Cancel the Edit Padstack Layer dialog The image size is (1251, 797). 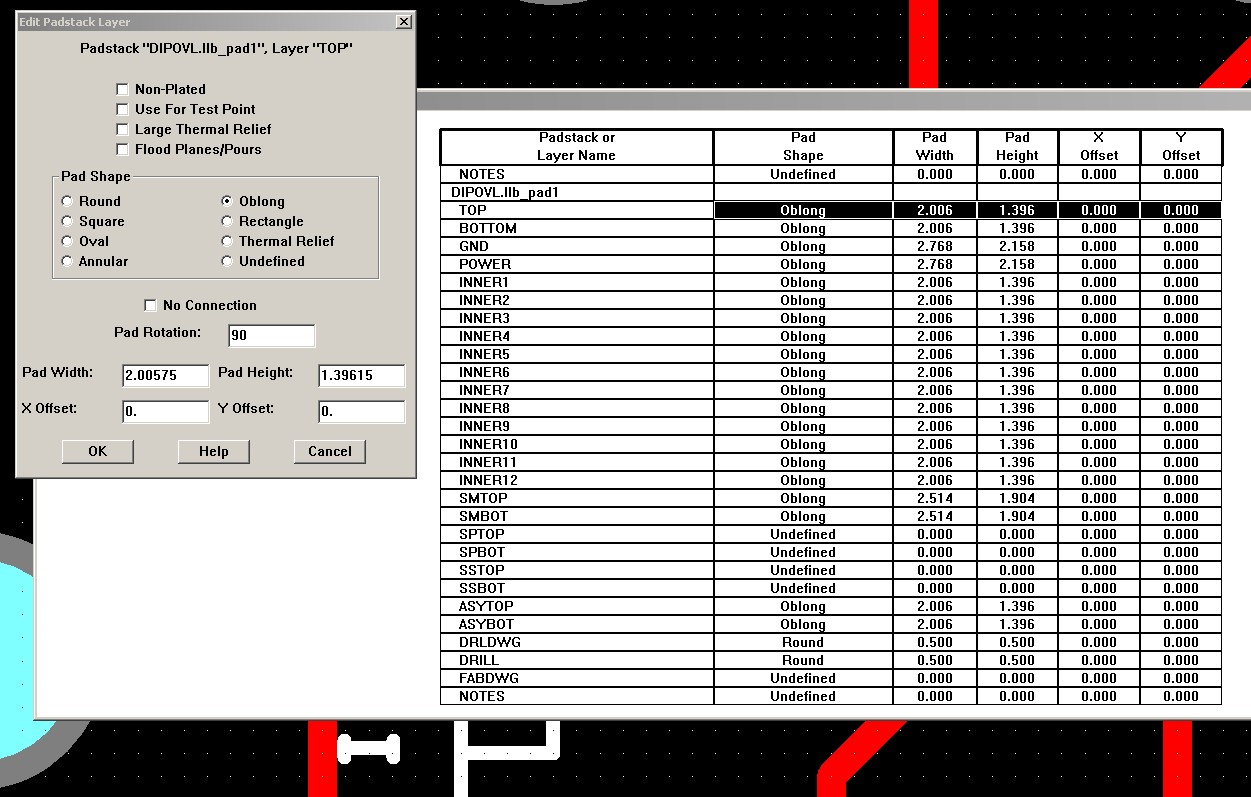(329, 451)
